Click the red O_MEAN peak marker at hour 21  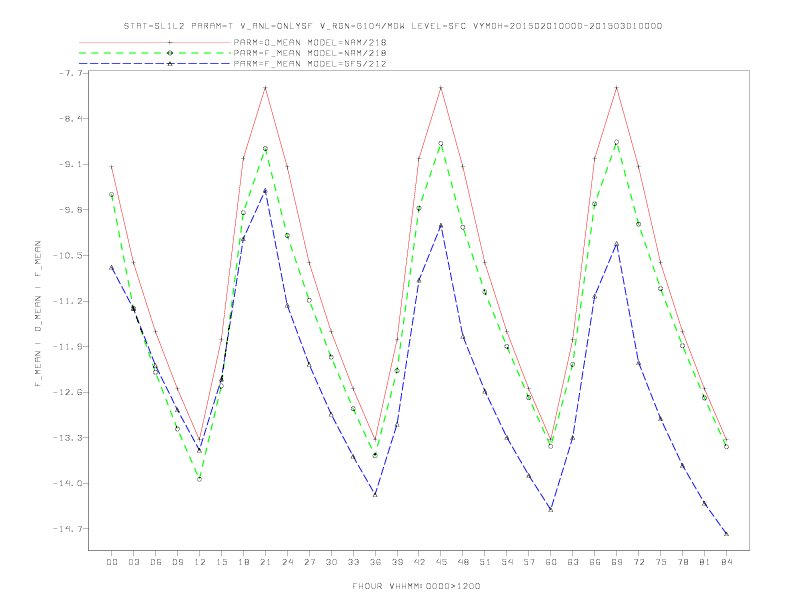265,88
